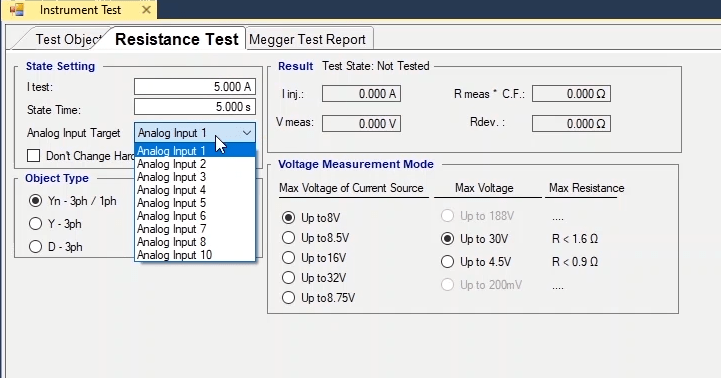The width and height of the screenshot is (721, 378).
Task: Enable Don't Change Hardware checkbox
Action: coord(34,156)
